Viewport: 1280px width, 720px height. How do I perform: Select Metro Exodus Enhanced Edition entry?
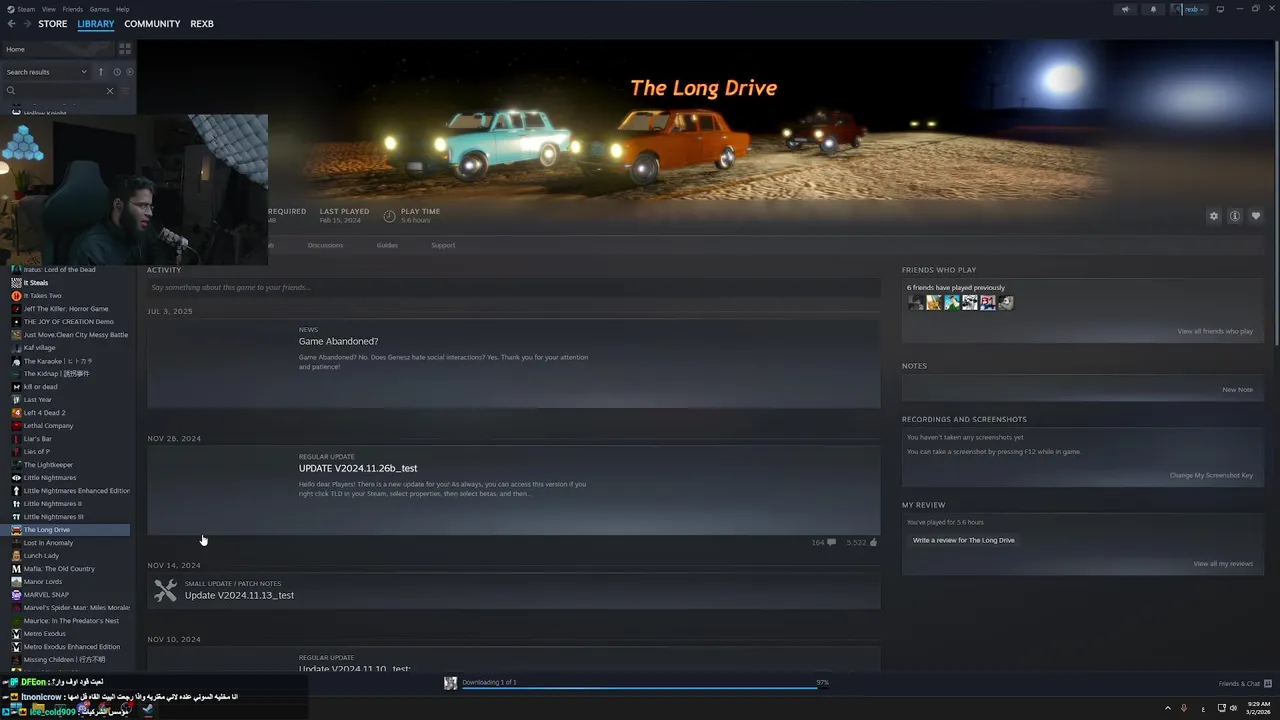point(70,647)
